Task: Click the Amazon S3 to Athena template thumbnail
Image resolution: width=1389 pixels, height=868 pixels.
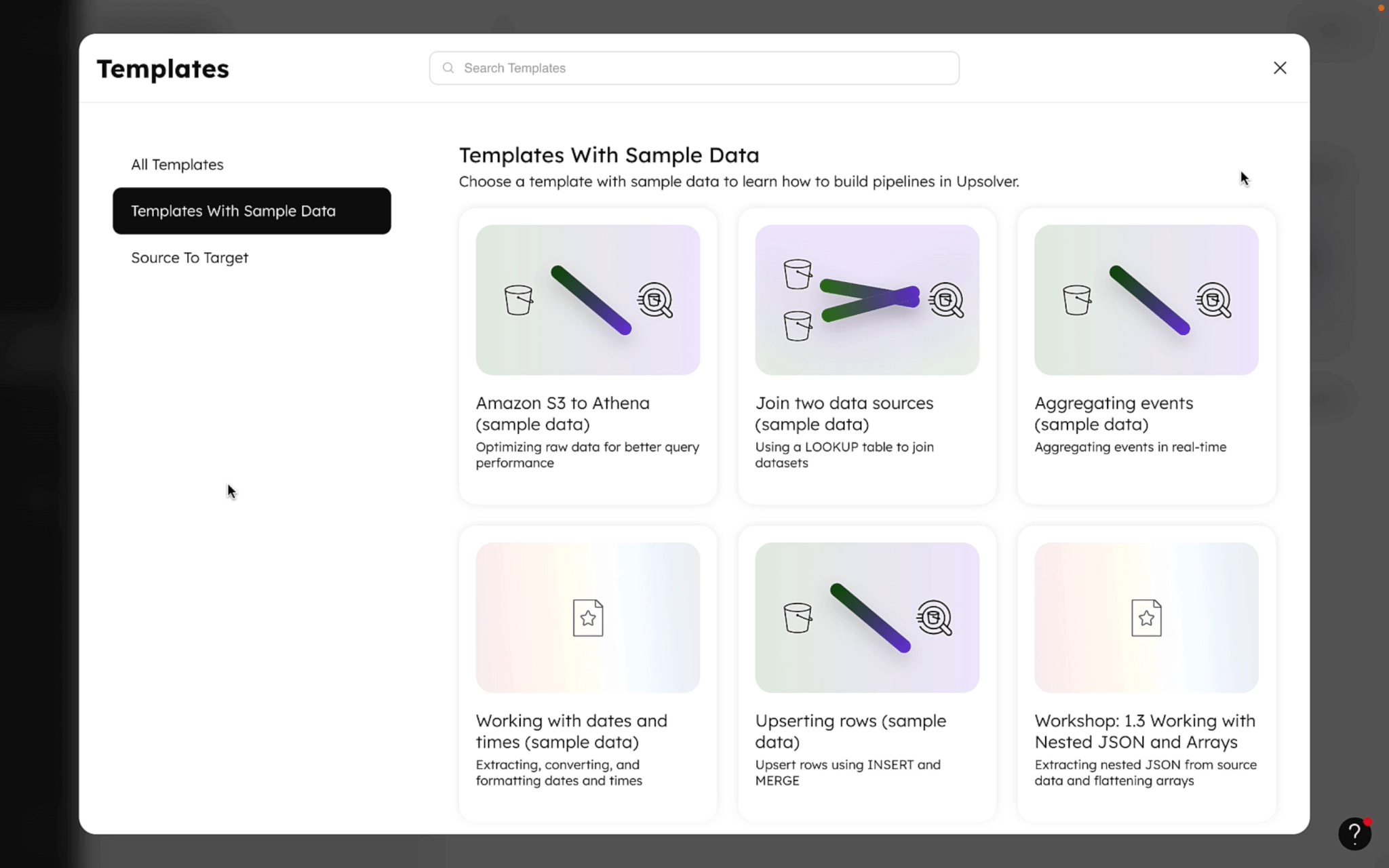Action: coord(587,300)
